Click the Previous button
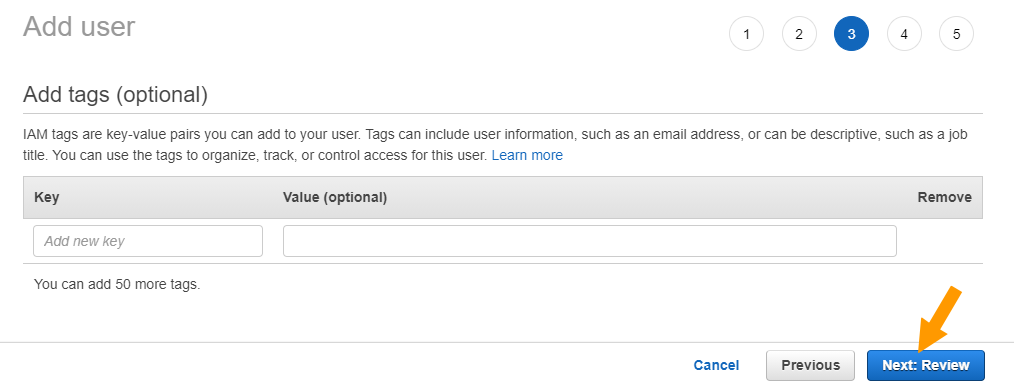The image size is (1014, 384). point(810,365)
